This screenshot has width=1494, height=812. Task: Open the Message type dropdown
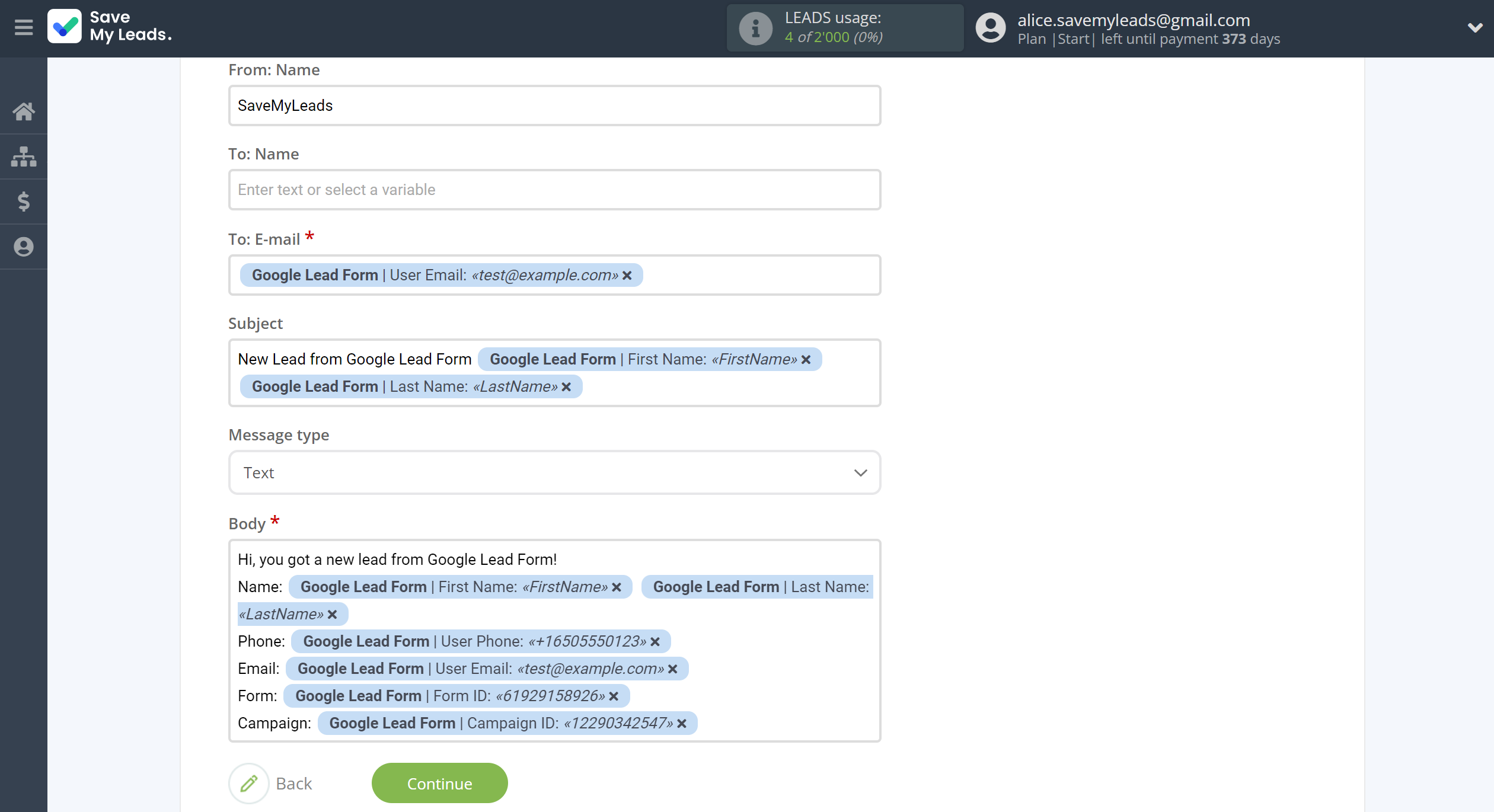[554, 472]
